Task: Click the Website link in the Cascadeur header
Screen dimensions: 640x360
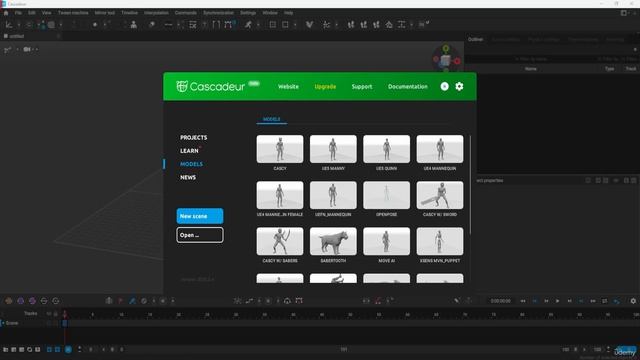Action: (x=288, y=87)
